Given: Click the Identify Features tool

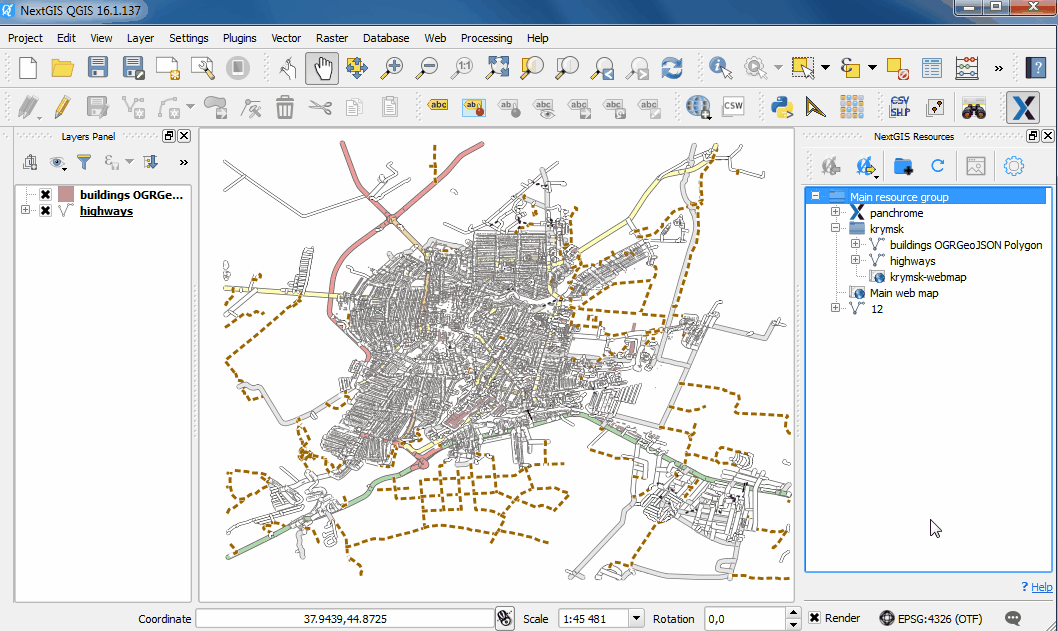Looking at the screenshot, I should [720, 68].
